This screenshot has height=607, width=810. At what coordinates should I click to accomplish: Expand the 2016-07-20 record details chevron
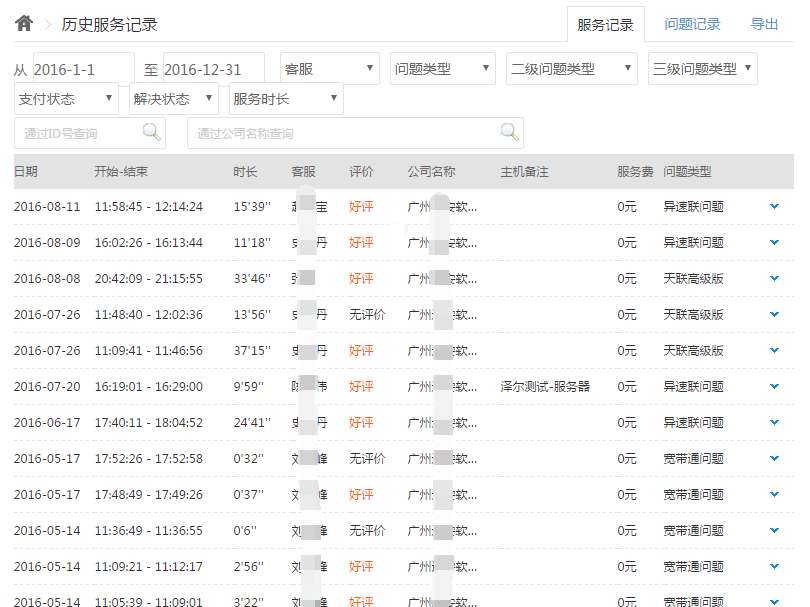tap(774, 386)
